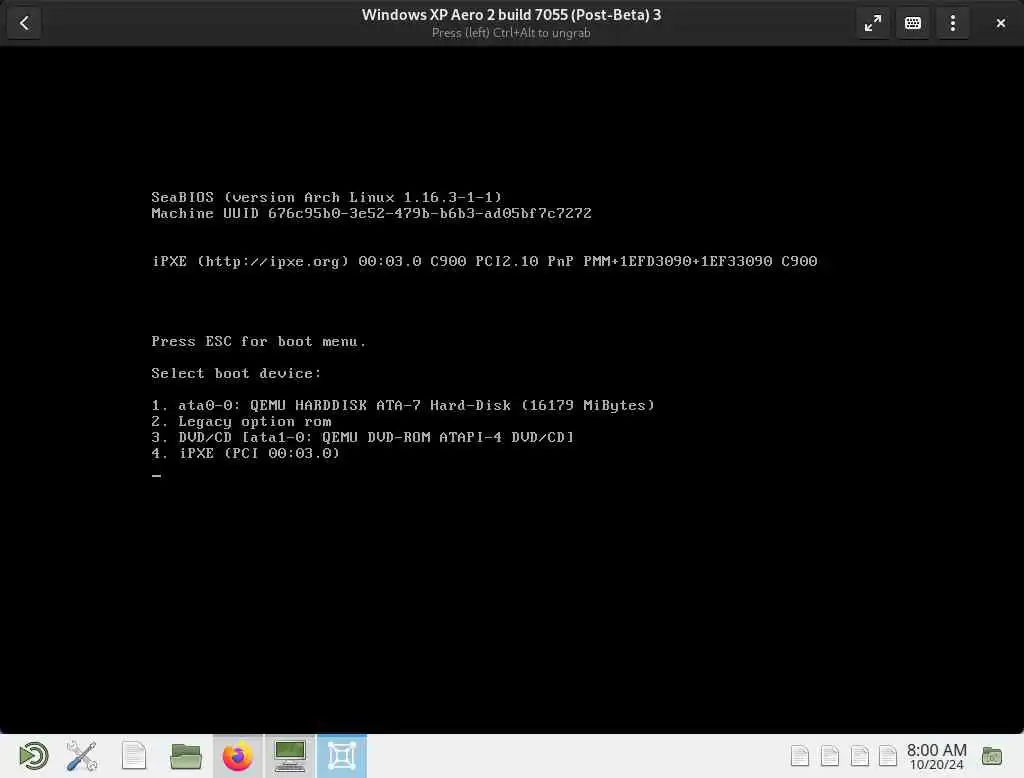
Task: Click the fourth document tray icon
Action: (888, 756)
